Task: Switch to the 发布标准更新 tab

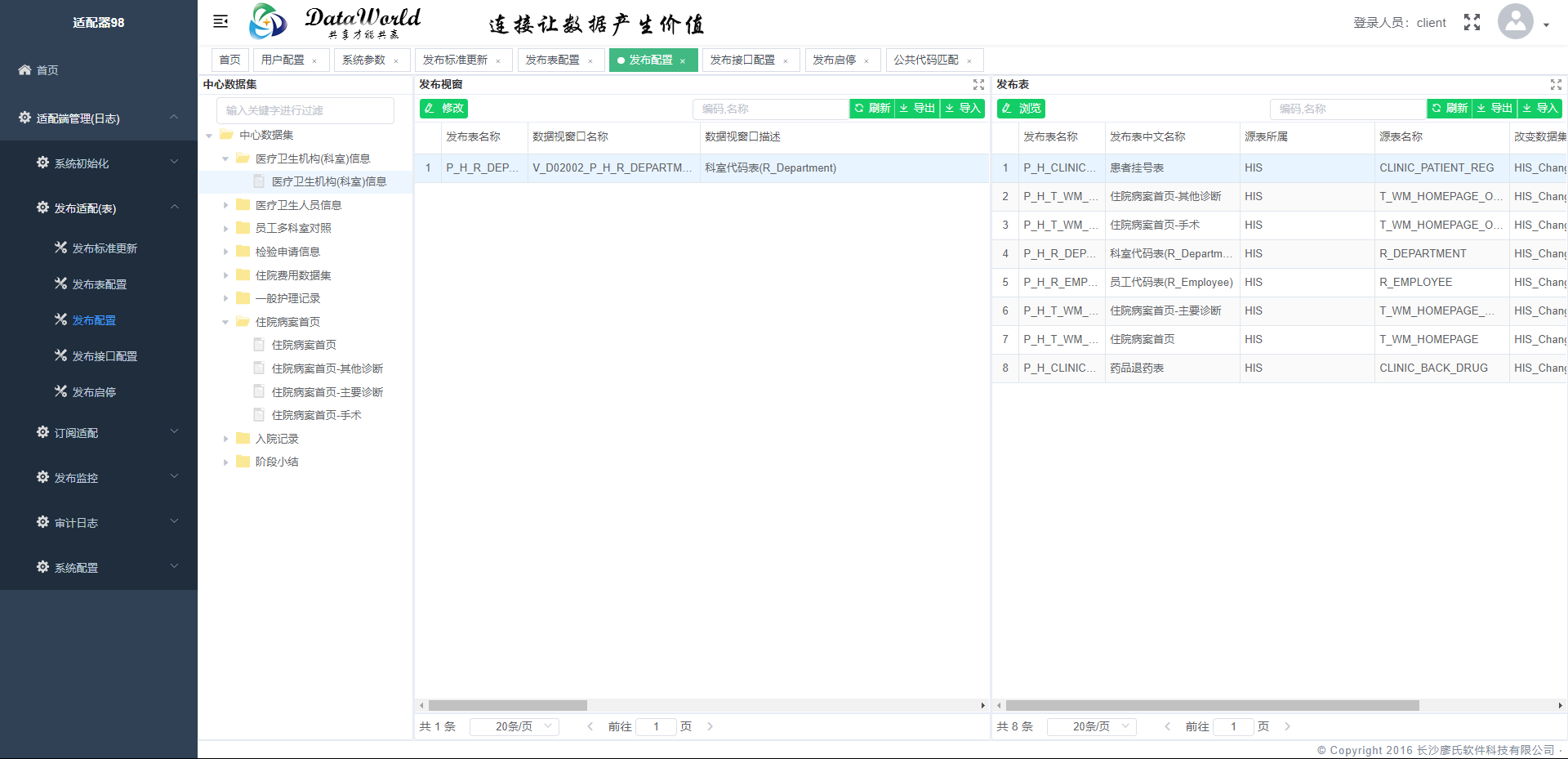Action: tap(455, 60)
